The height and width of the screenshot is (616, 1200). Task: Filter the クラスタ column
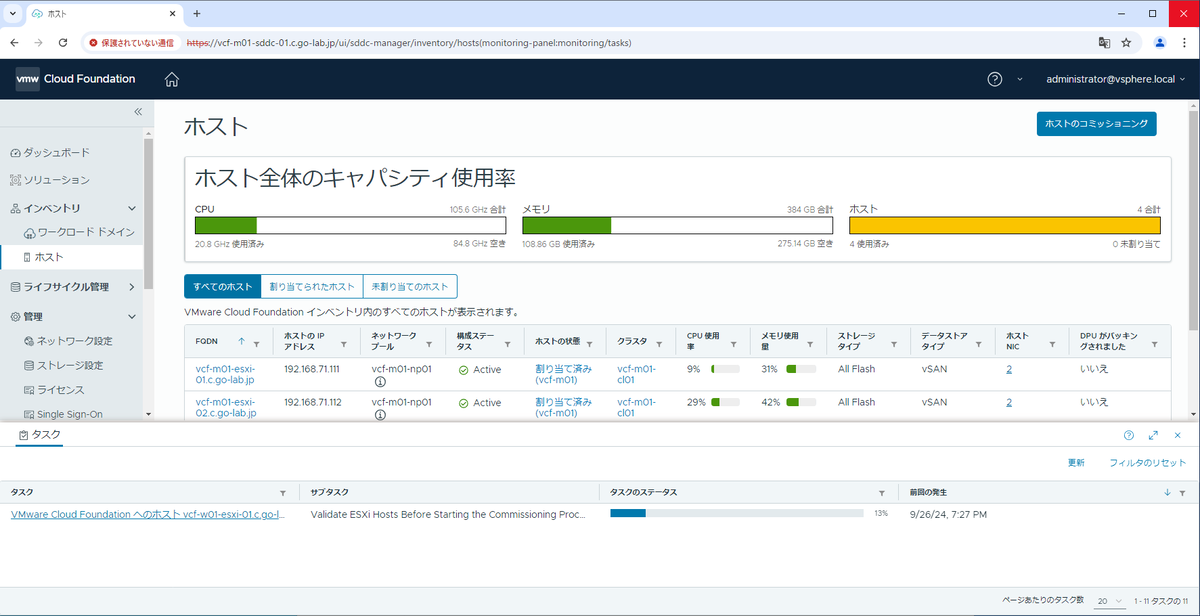(x=661, y=343)
